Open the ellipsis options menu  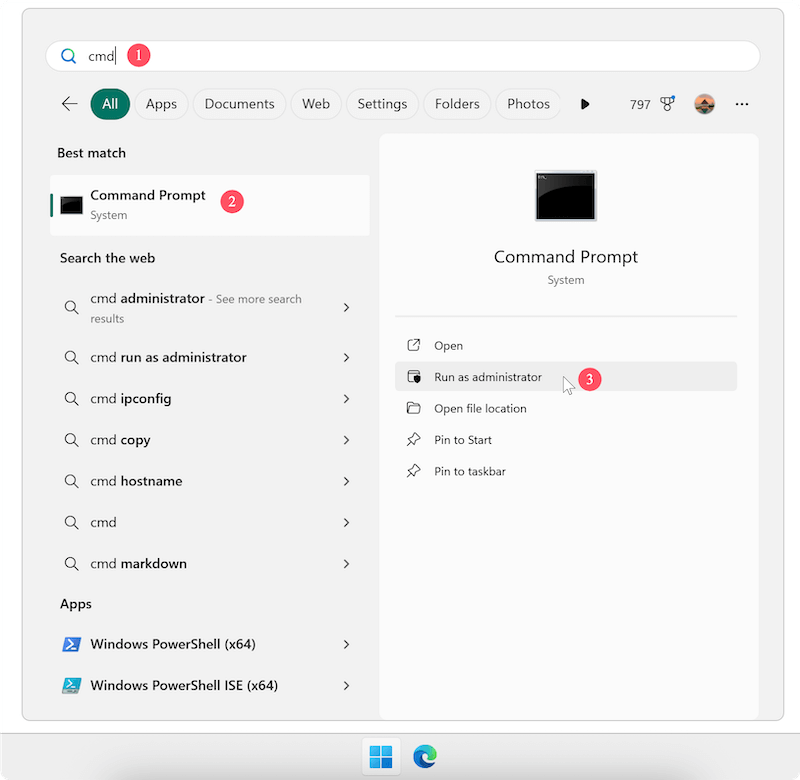pos(741,103)
